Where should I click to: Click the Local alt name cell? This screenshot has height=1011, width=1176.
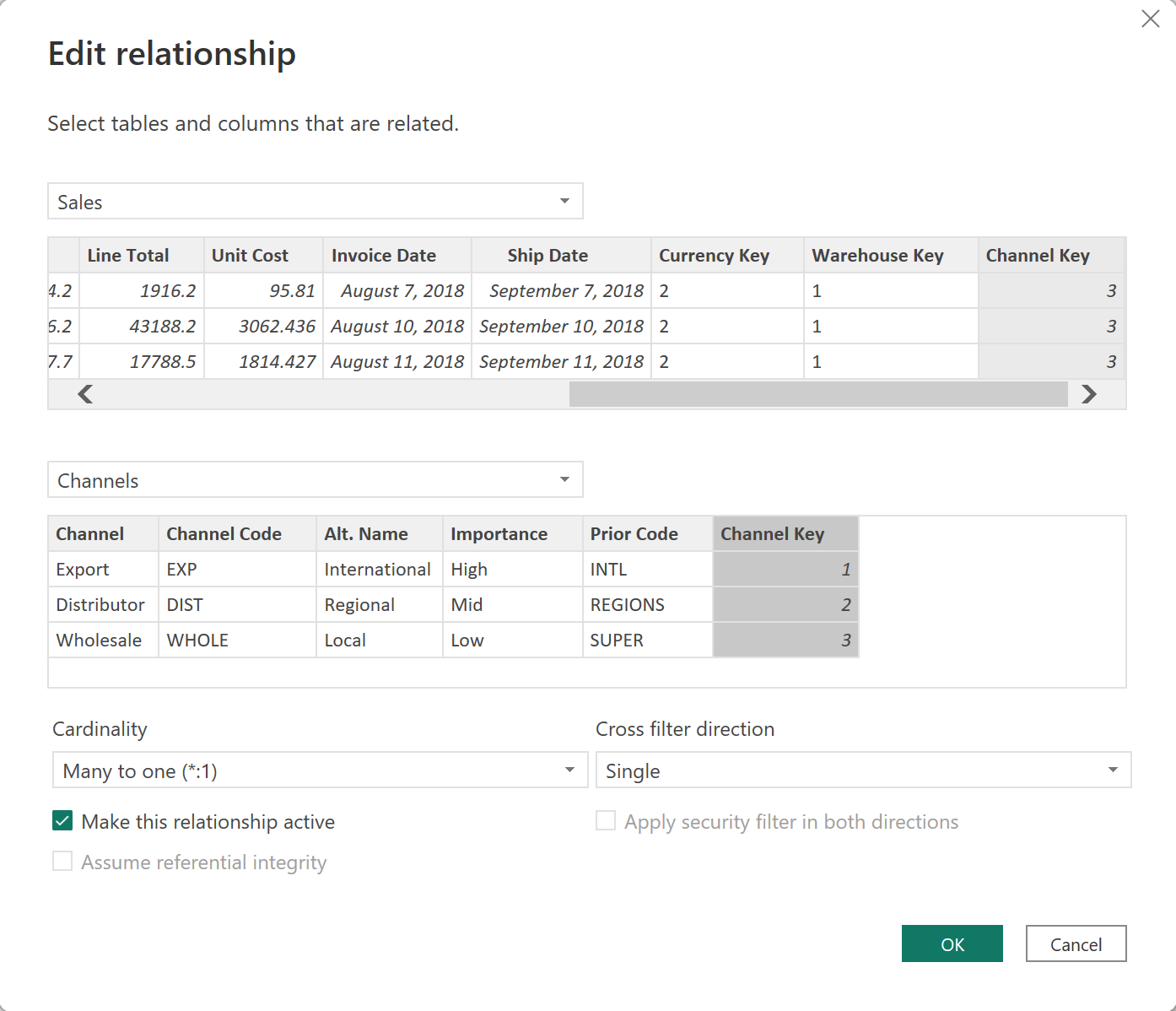click(379, 641)
